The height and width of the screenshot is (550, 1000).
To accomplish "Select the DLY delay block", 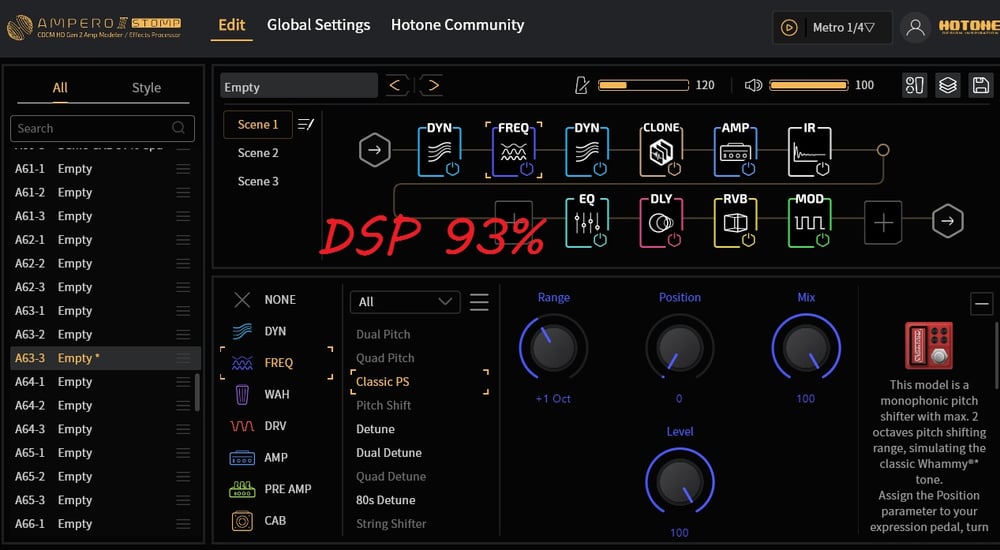I will click(x=661, y=221).
